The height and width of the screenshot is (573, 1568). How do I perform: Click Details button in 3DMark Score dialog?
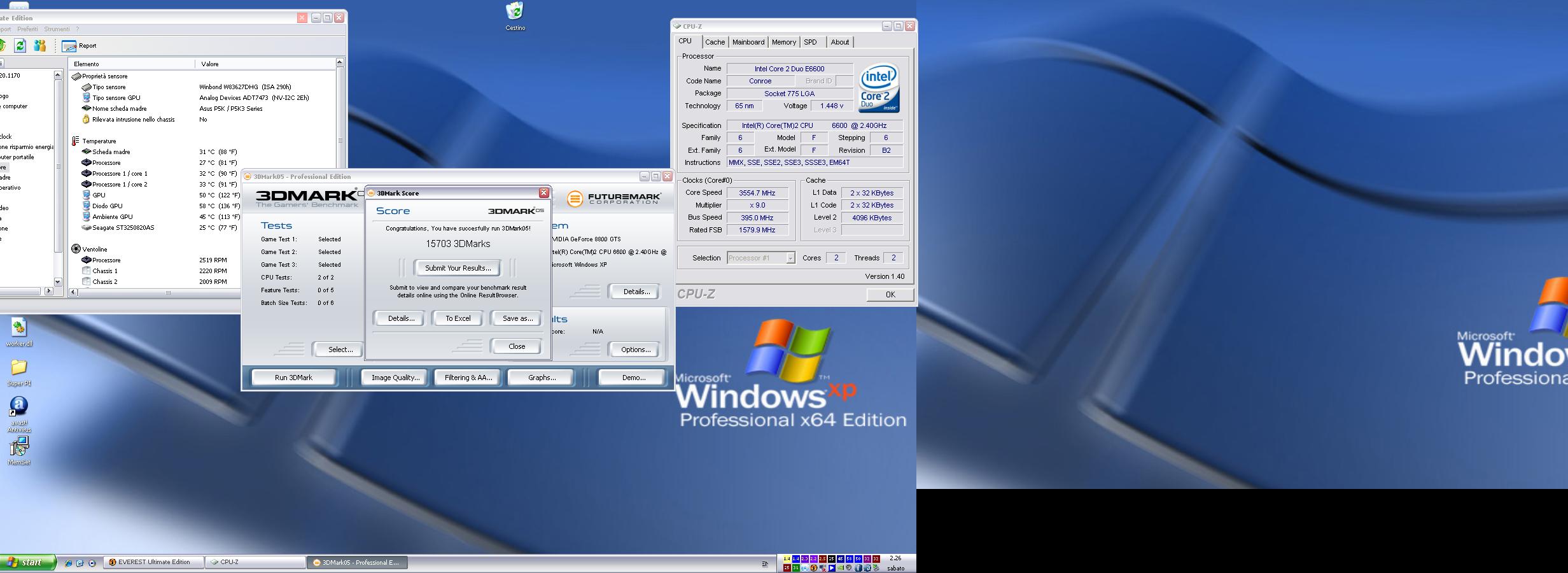click(401, 318)
